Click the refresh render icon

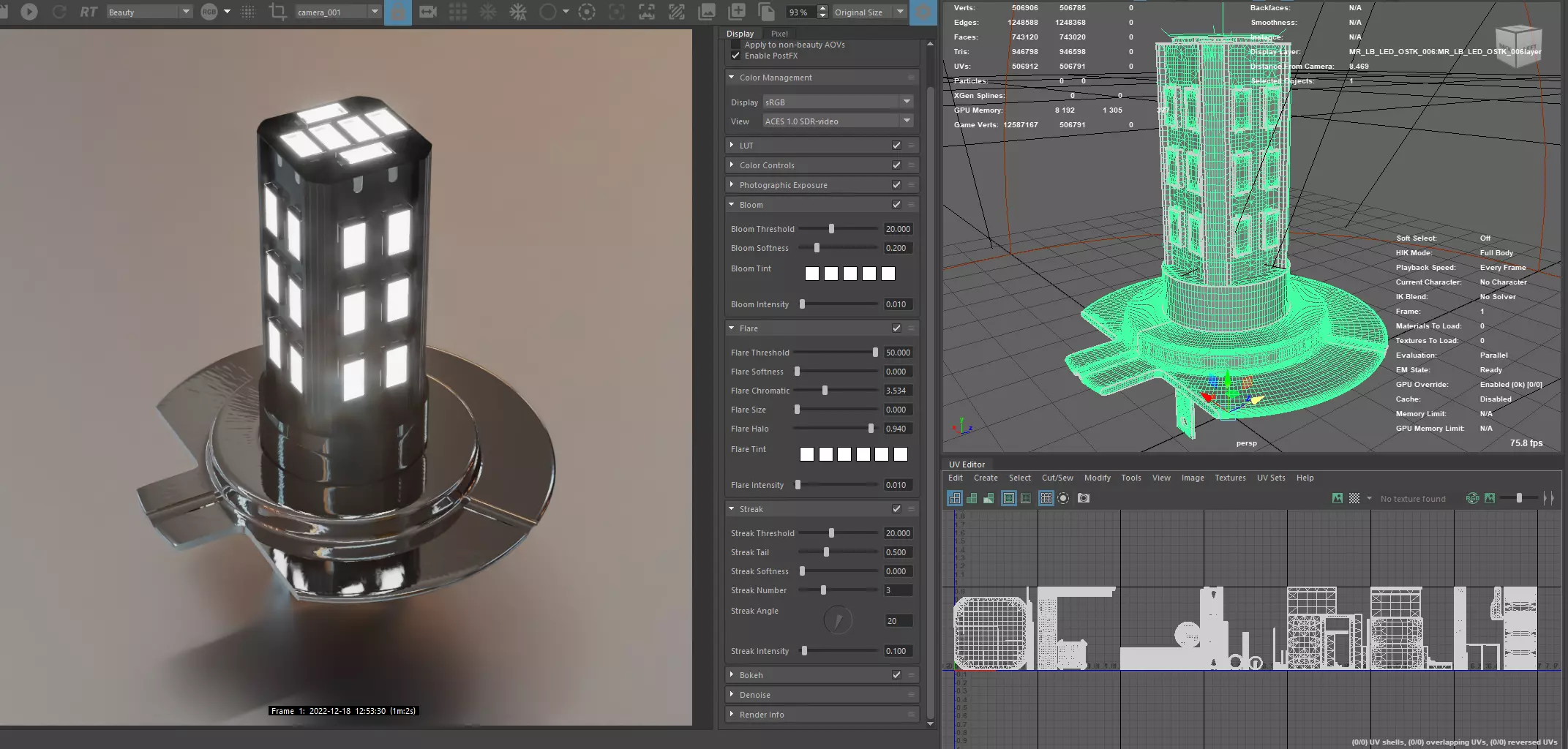pyautogui.click(x=59, y=12)
